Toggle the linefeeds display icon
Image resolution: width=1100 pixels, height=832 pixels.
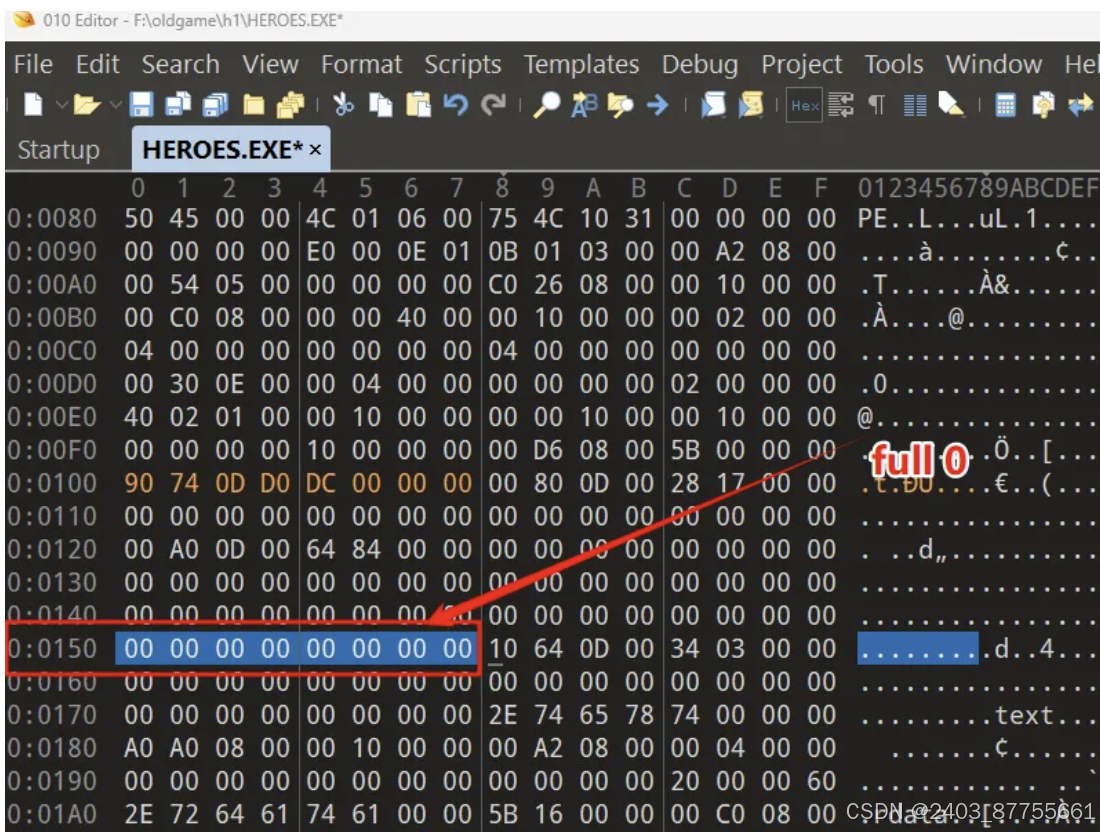click(840, 105)
